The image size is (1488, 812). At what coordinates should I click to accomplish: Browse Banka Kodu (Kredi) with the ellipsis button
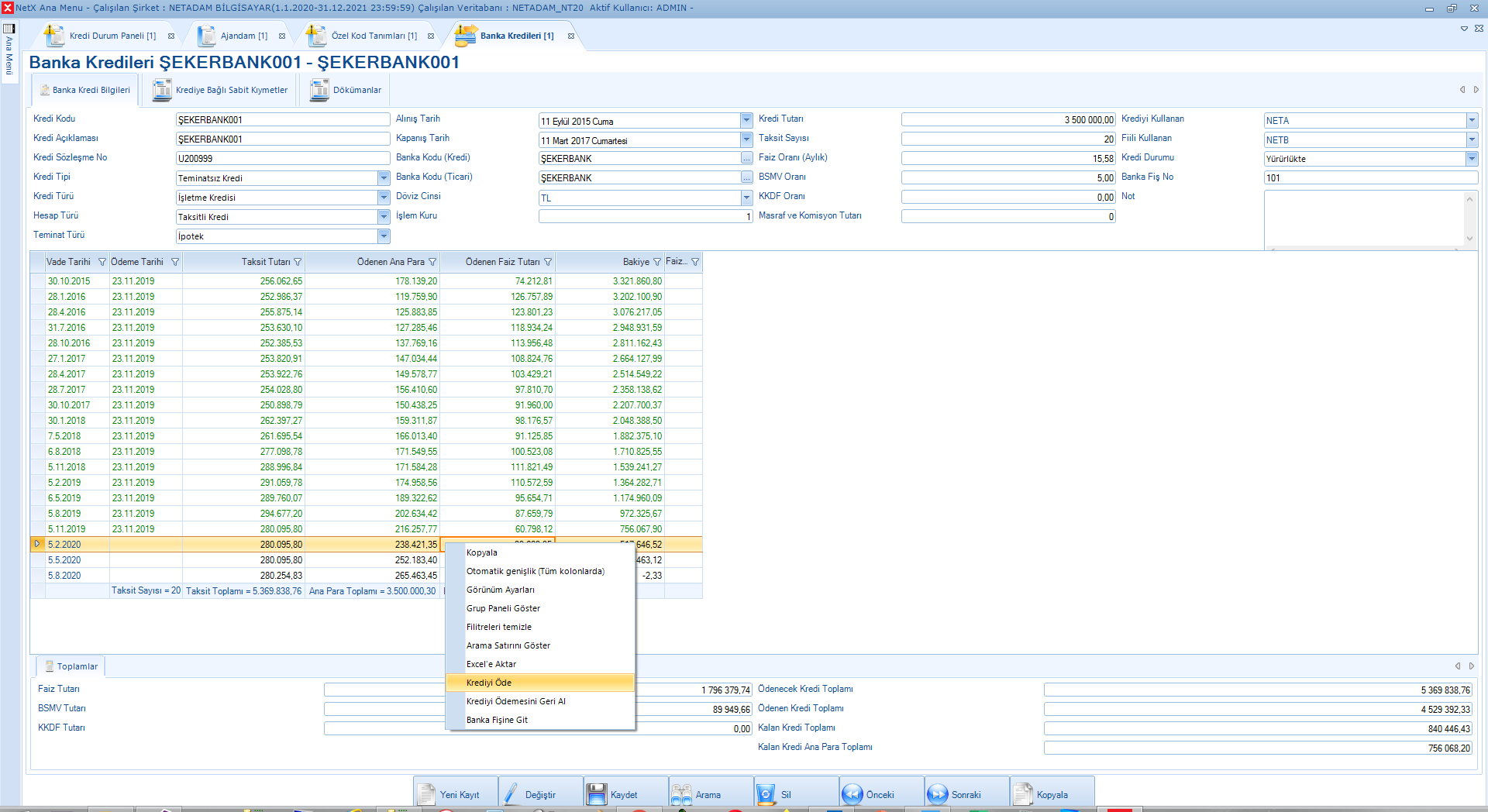[746, 158]
